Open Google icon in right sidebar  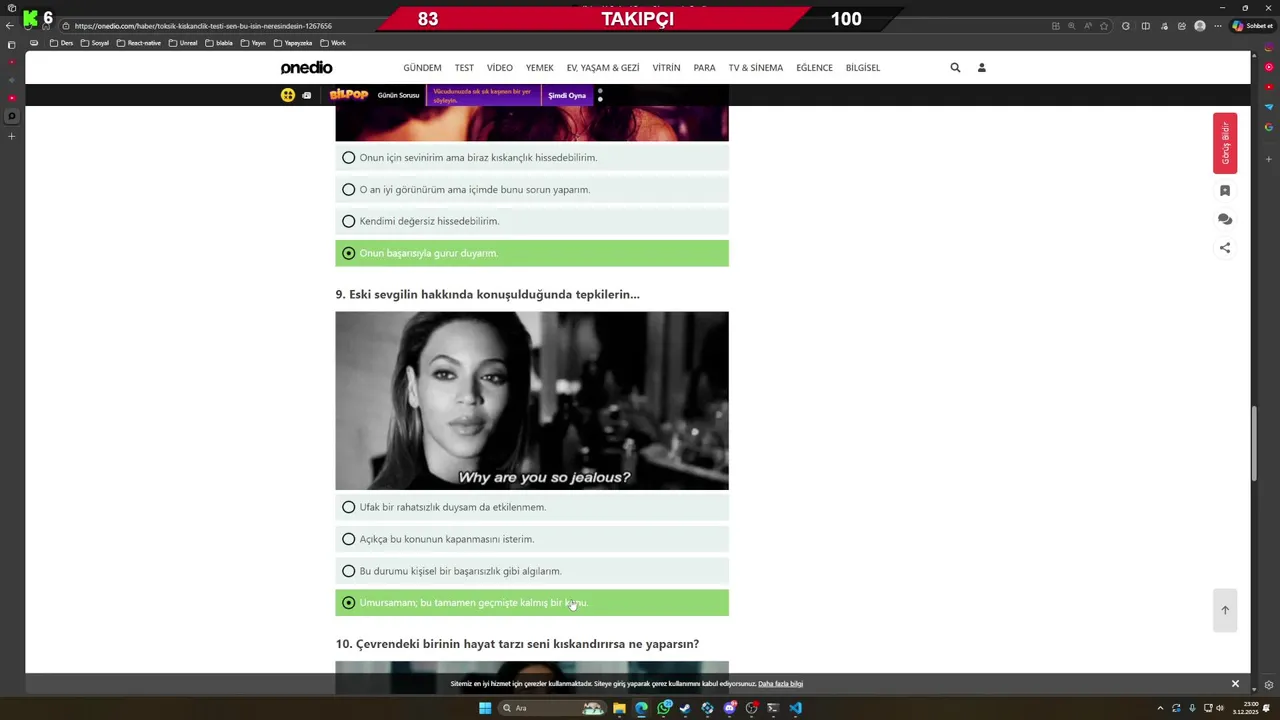click(1269, 127)
